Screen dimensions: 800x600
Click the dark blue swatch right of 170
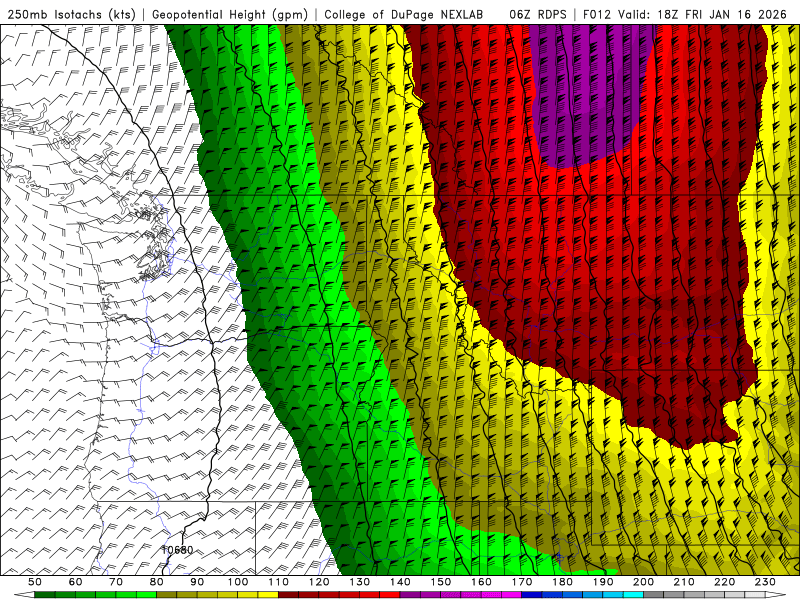(532, 595)
